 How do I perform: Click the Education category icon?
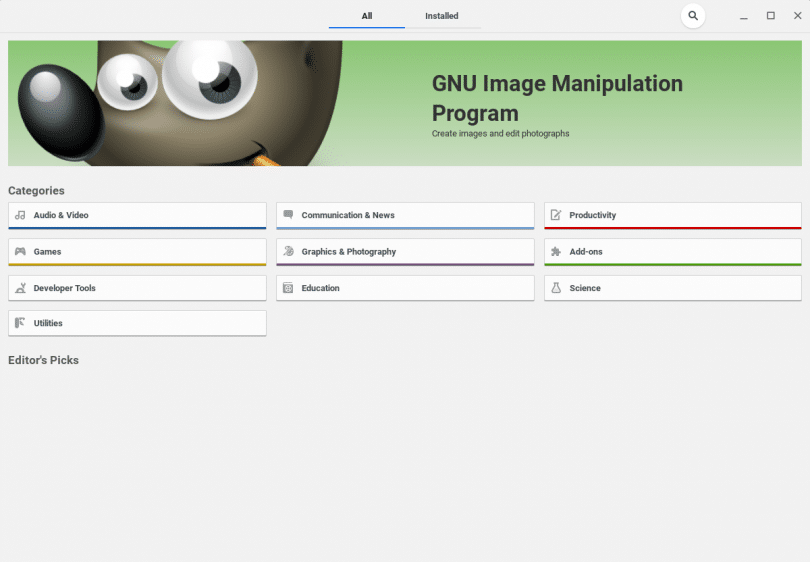[x=288, y=288]
